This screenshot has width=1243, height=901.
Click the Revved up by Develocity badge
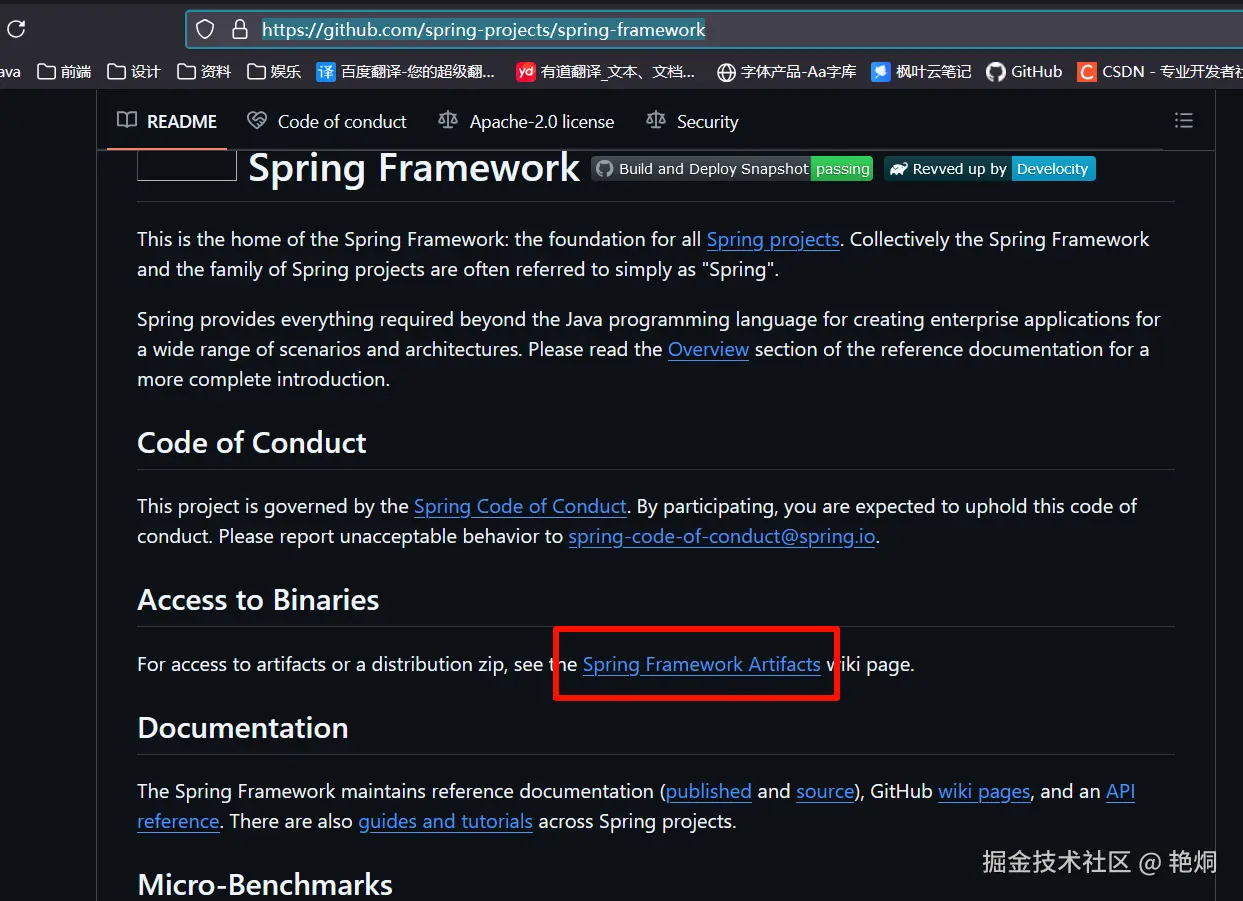(x=990, y=169)
